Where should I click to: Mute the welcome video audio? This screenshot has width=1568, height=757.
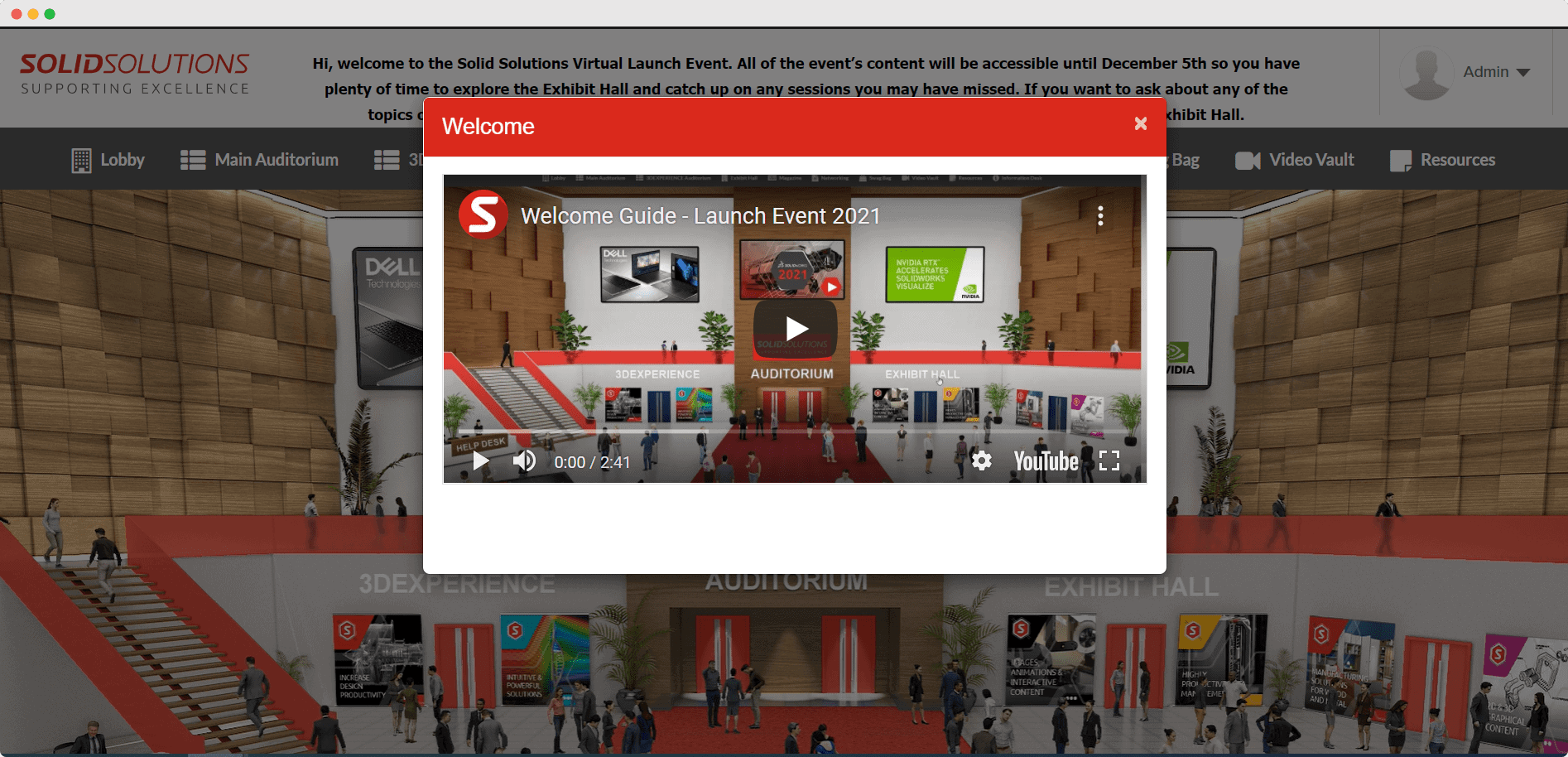click(x=524, y=461)
